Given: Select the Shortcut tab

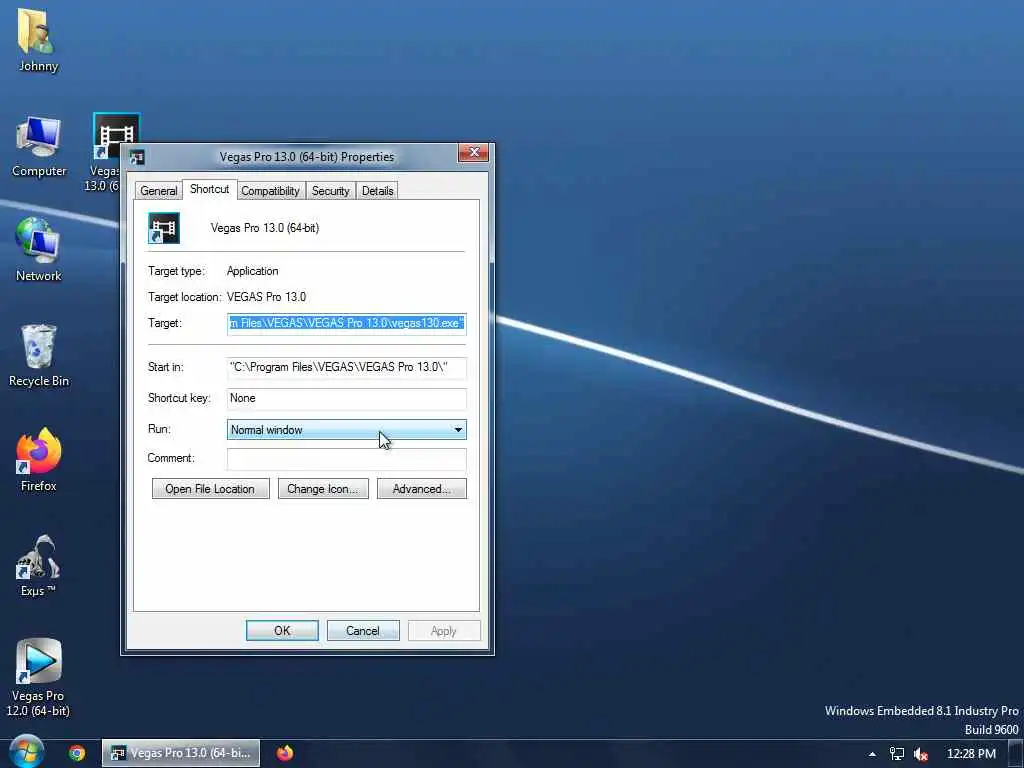Looking at the screenshot, I should (x=210, y=189).
